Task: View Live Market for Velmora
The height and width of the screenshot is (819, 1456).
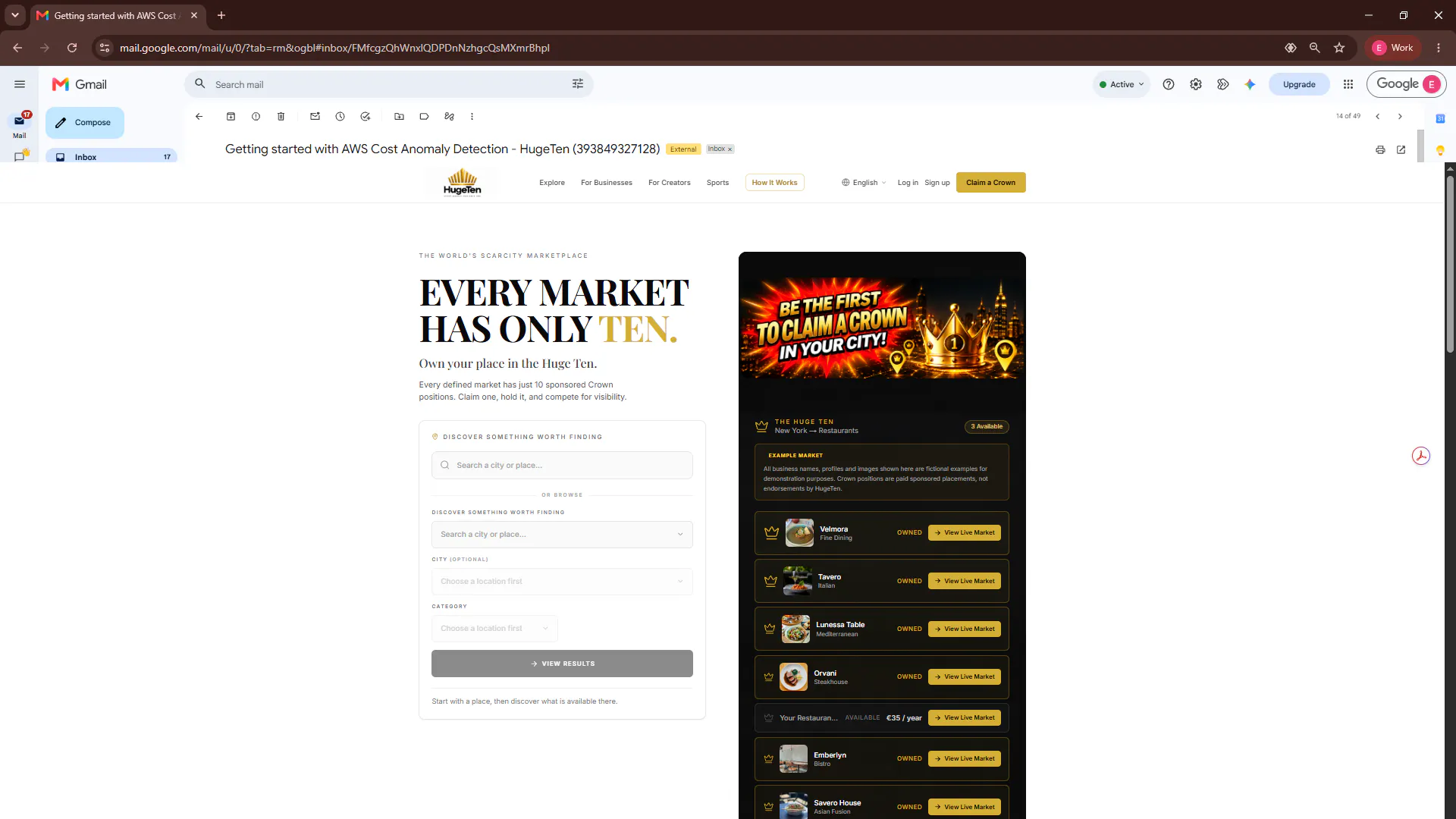Action: coord(965,533)
